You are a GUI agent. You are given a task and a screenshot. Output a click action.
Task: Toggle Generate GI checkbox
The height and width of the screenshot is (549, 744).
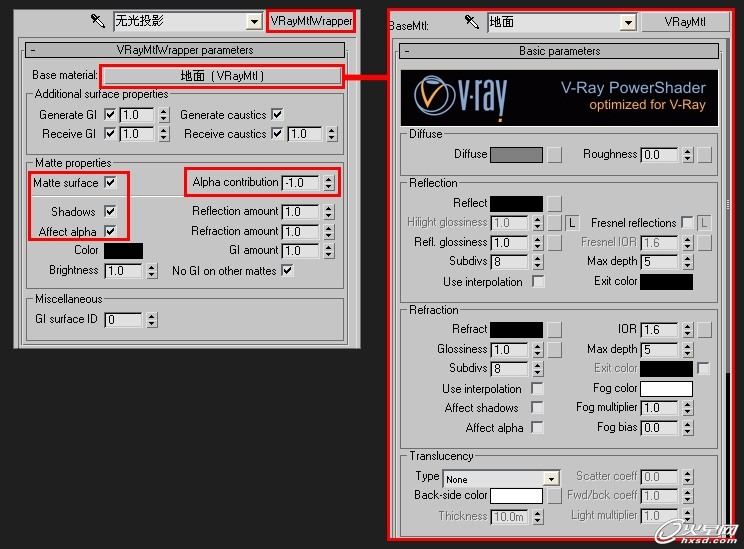click(110, 114)
